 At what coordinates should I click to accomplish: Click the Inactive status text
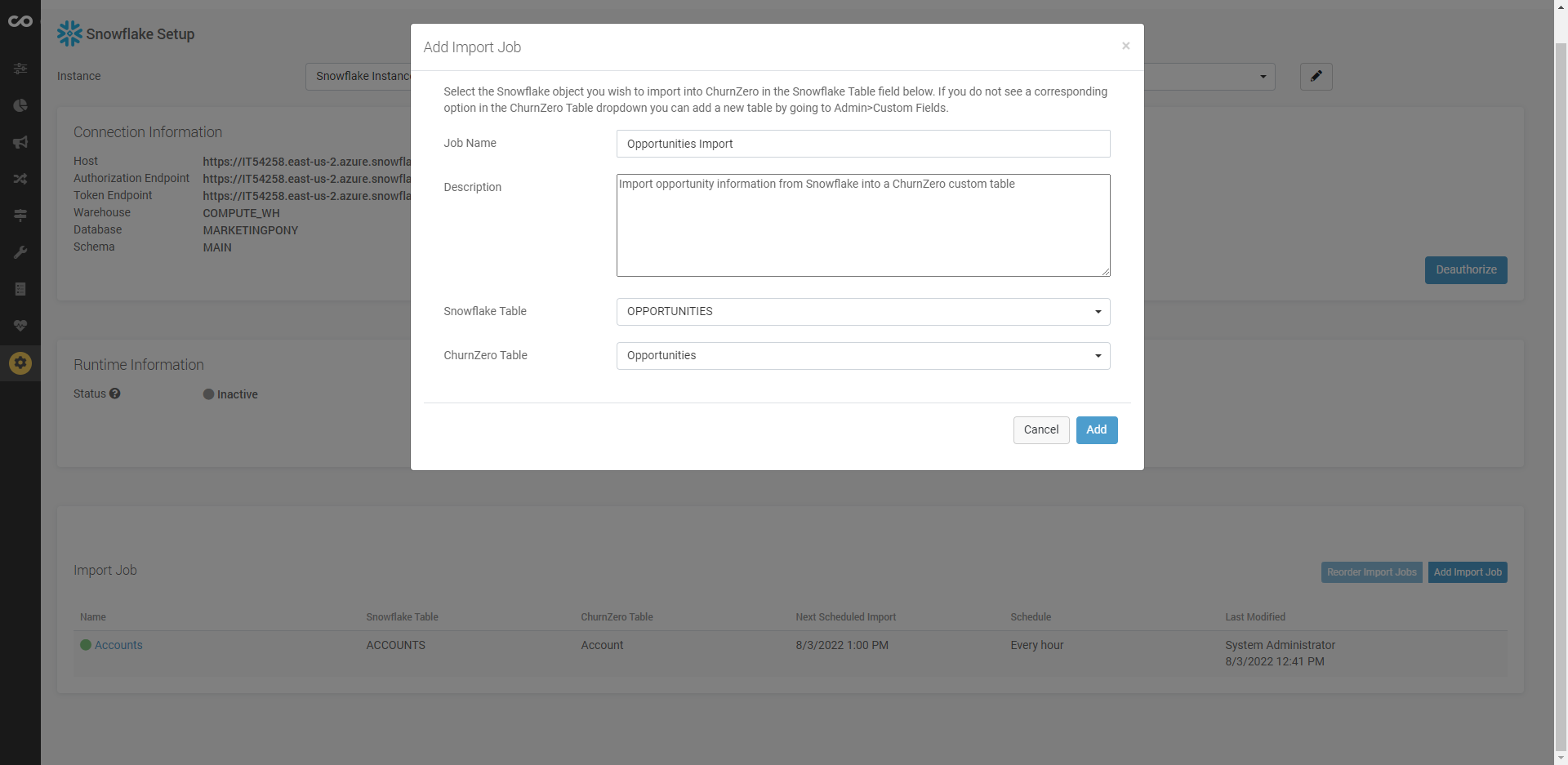237,394
